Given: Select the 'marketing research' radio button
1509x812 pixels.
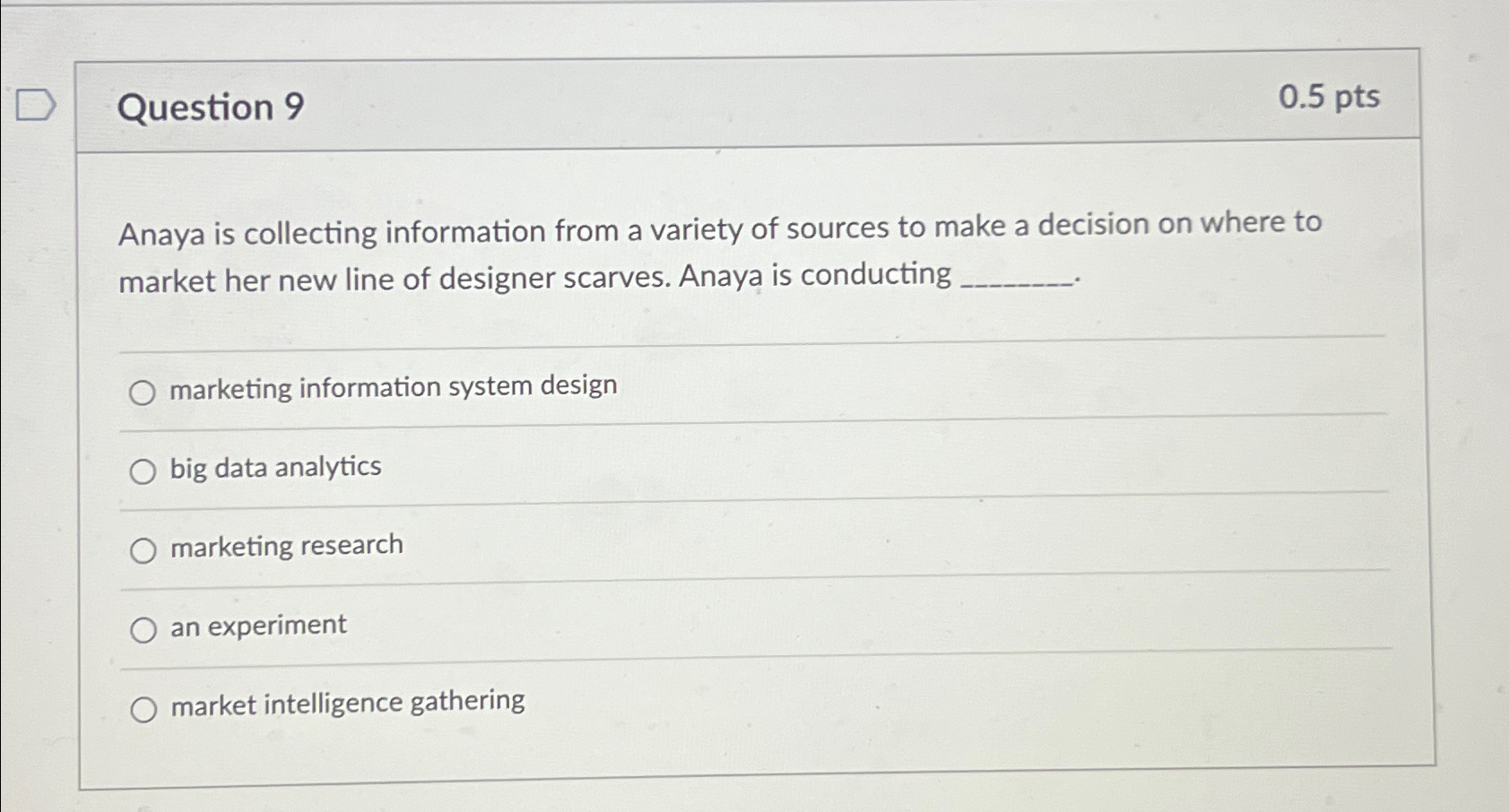Looking at the screenshot, I should coord(143,549).
